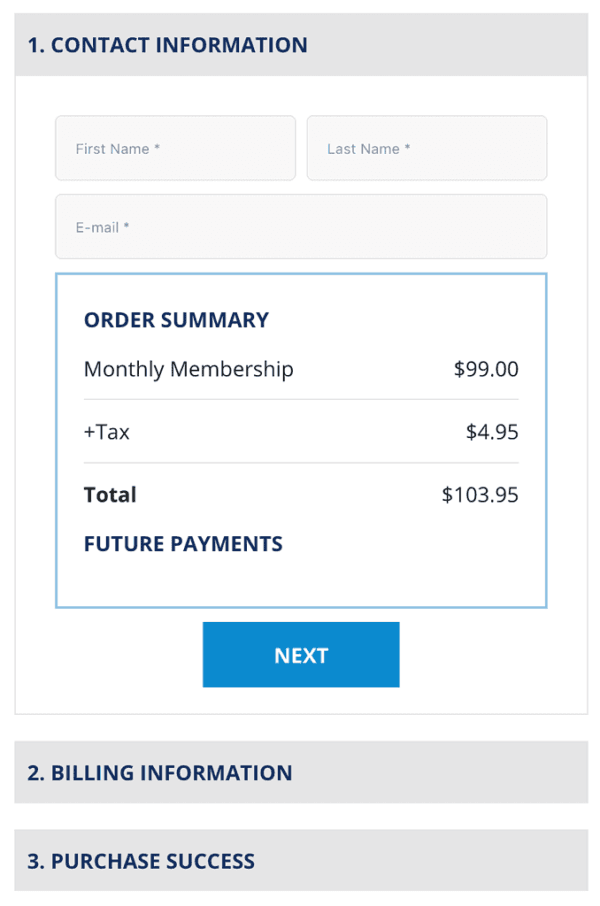Select the Monthly Membership line item
Viewport: 600px width, 906px height.
tap(188, 369)
